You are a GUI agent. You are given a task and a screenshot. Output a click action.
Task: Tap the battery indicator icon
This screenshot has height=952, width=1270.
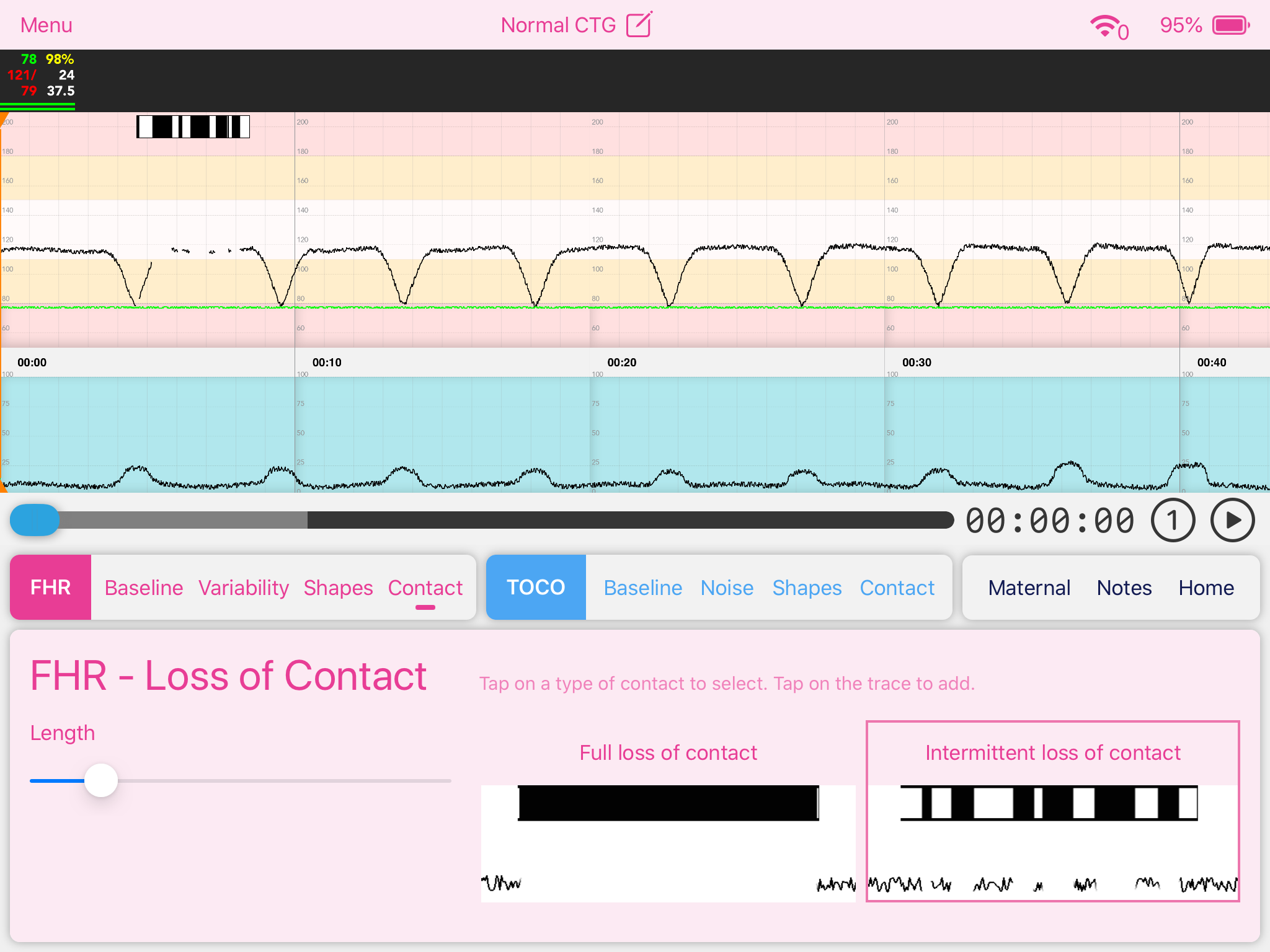[1230, 25]
